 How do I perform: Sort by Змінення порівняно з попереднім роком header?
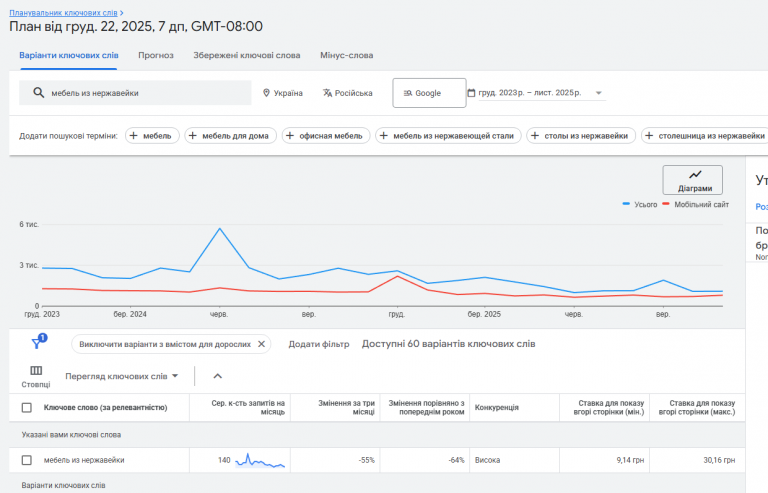426,407
